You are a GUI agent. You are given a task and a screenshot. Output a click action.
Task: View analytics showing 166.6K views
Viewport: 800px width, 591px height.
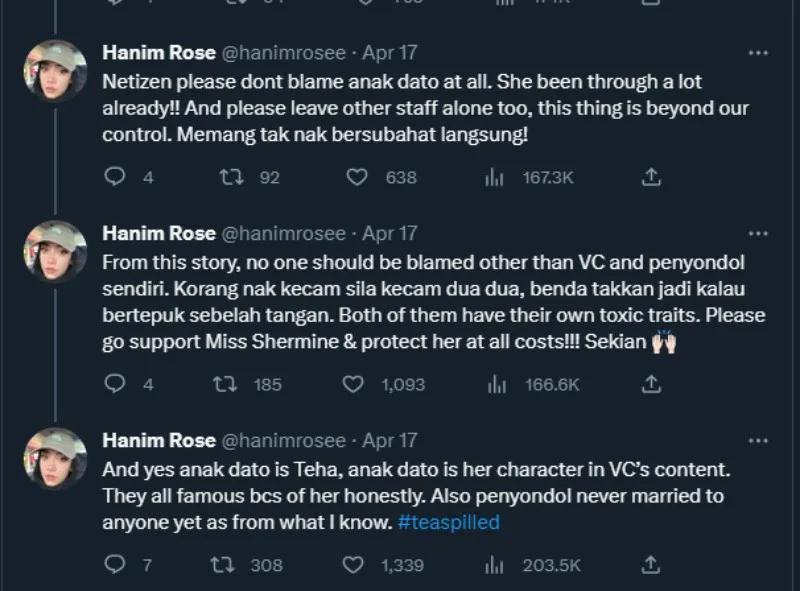pos(493,384)
